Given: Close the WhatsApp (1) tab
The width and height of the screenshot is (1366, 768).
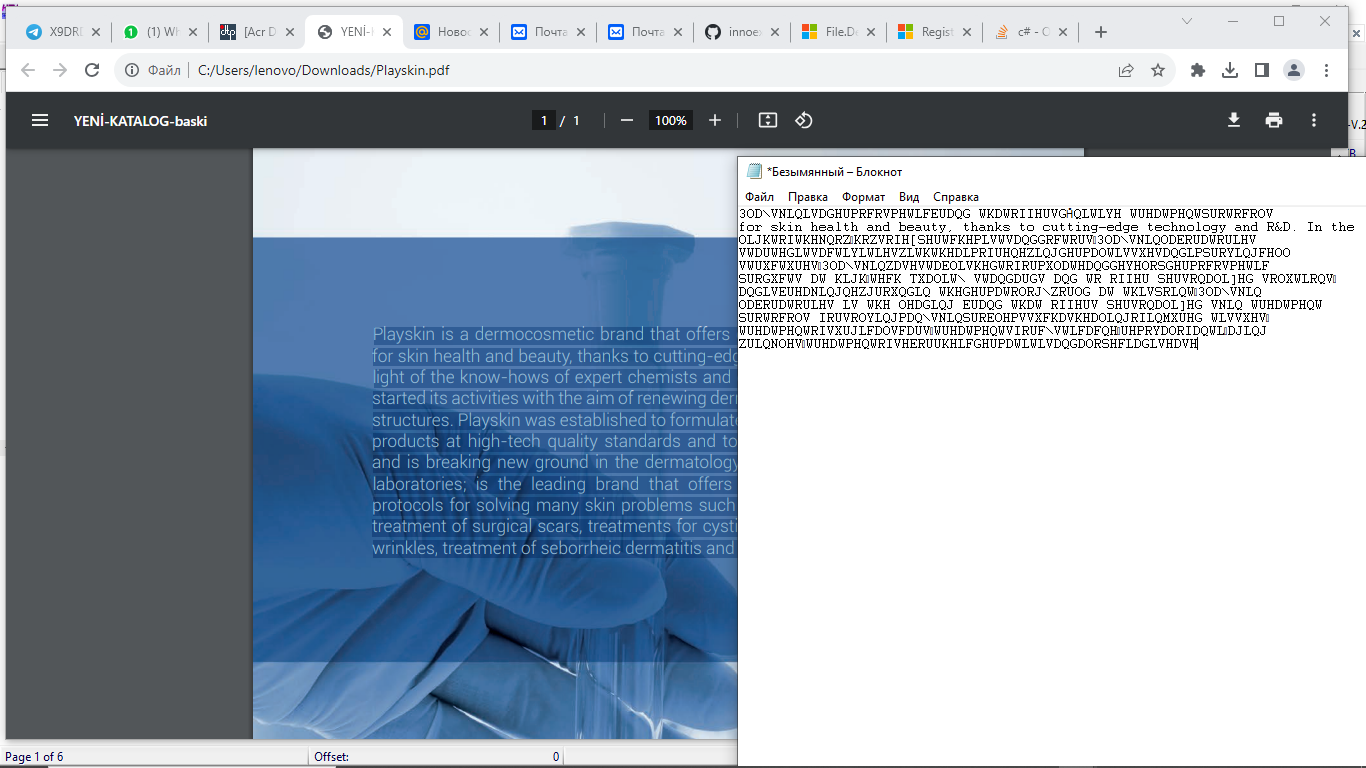Looking at the screenshot, I should click(193, 32).
